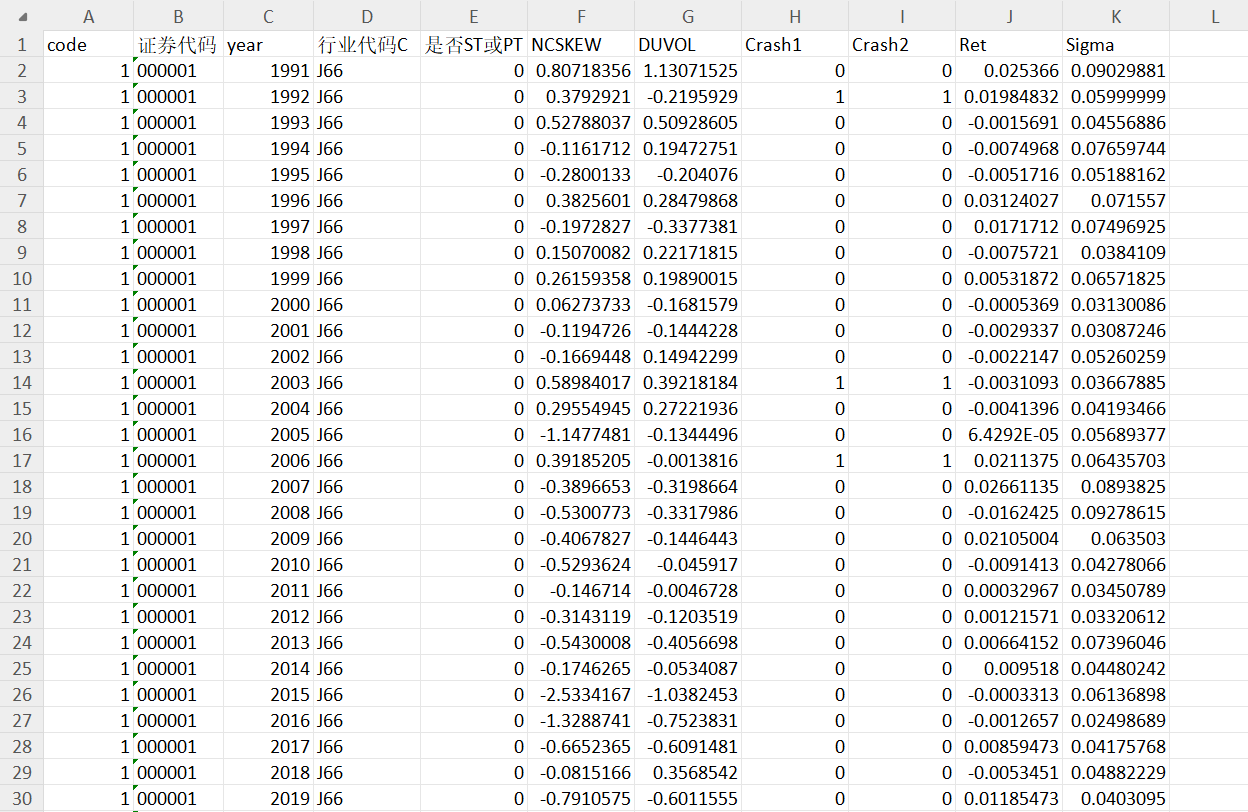Viewport: 1248px width, 812px height.
Task: Select the cell containing year 1991
Action: pyautogui.click(x=268, y=71)
